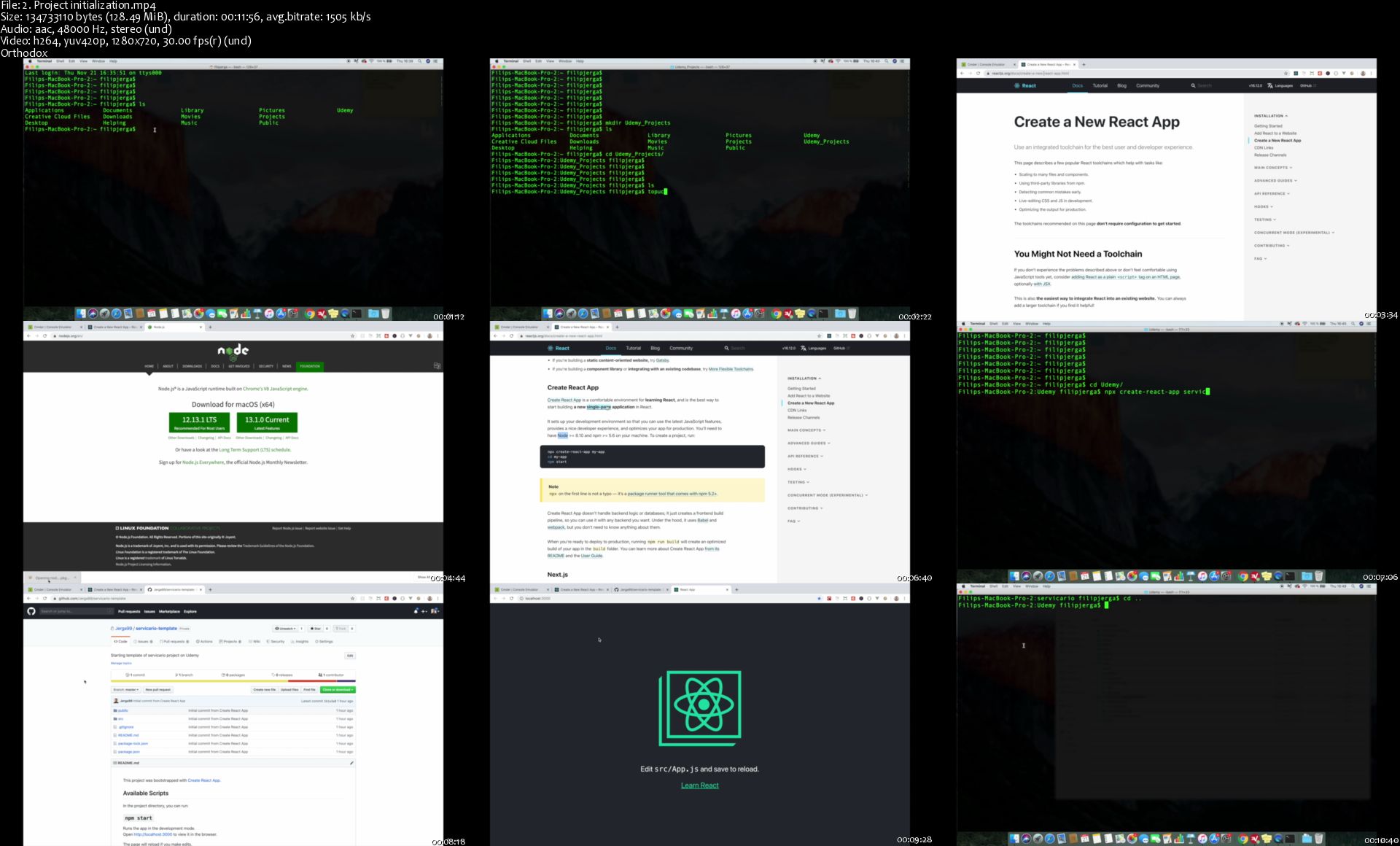Click 13.1.0 Current download button
Viewport: 1400px width, 846px height.
coord(267,422)
